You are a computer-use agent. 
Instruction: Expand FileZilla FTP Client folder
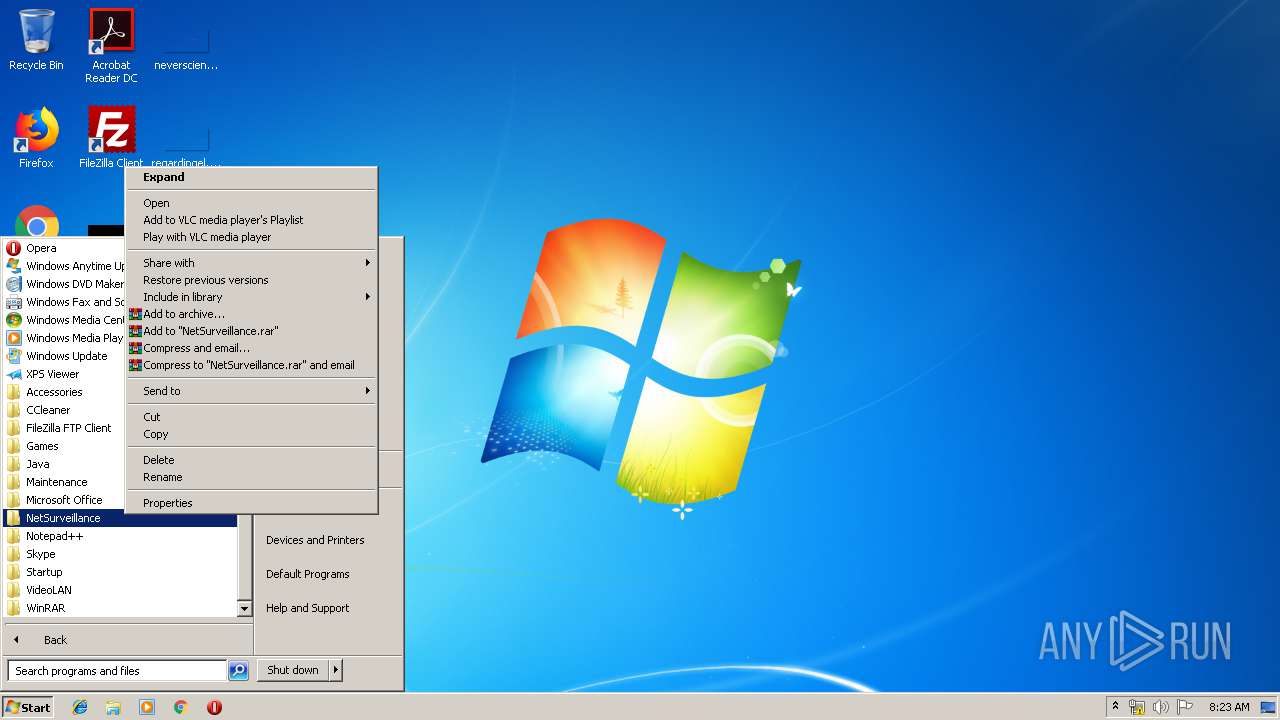[65, 428]
